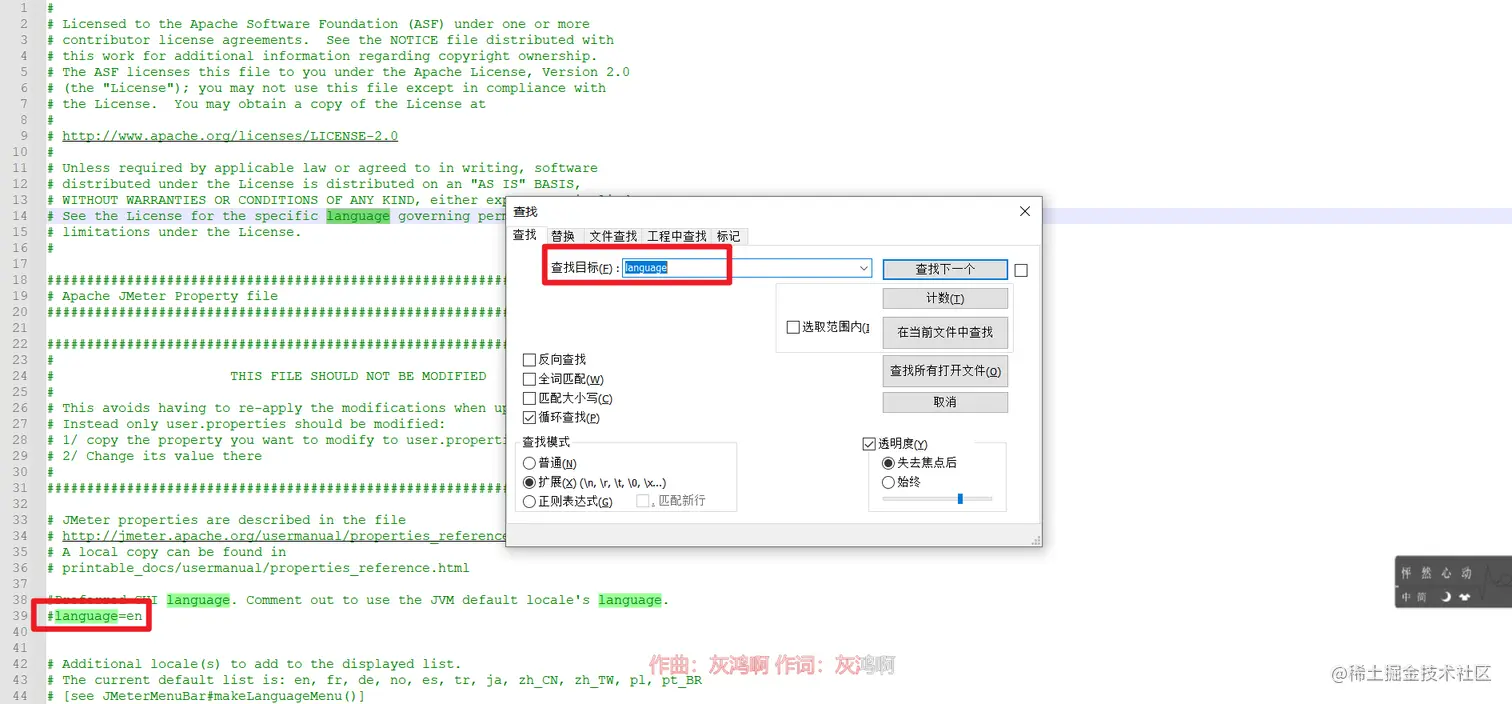Switch to the 查找 tab
The image size is (1512, 704).
pyautogui.click(x=525, y=236)
